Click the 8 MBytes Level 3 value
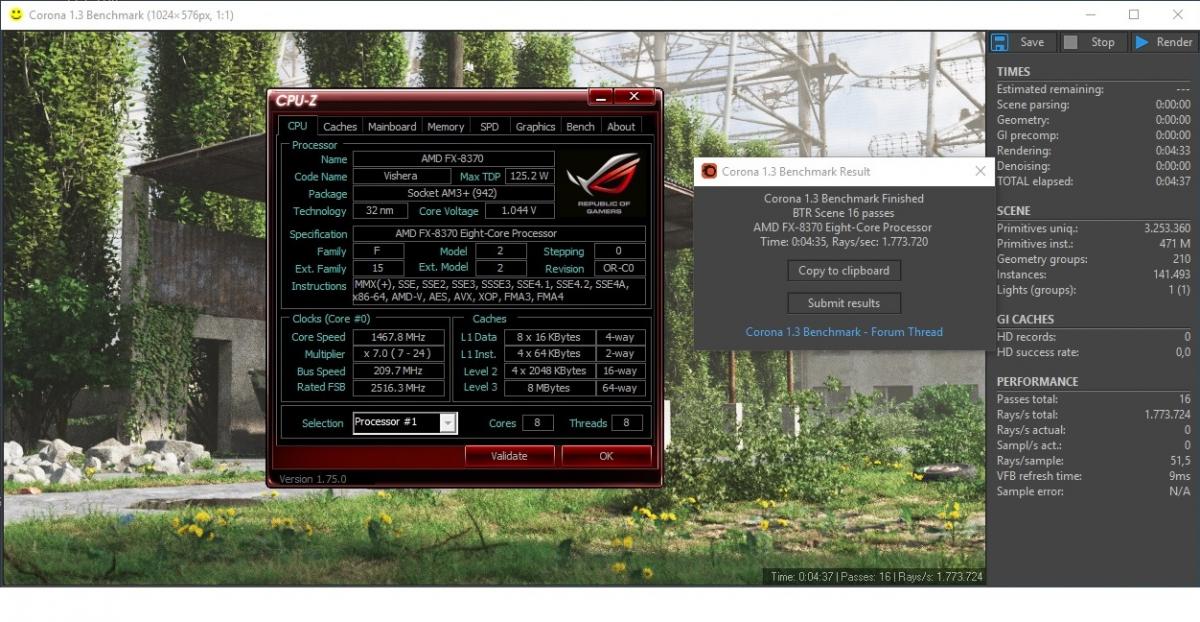 click(548, 388)
